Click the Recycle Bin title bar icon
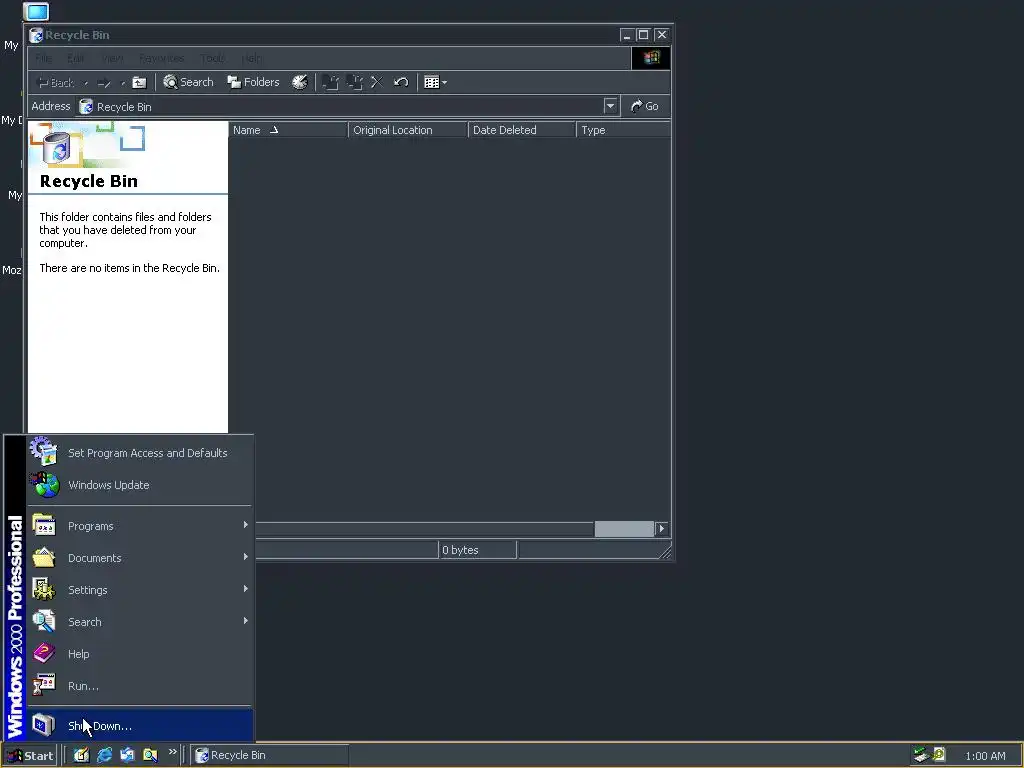Screen dimensions: 1024x768 click(x=36, y=35)
